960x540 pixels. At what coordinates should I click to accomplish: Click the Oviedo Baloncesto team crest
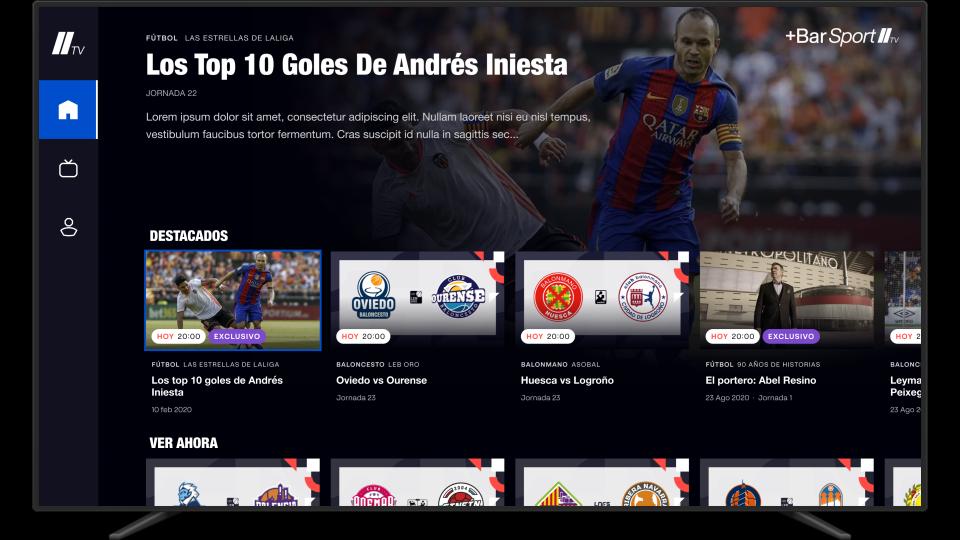tap(373, 296)
